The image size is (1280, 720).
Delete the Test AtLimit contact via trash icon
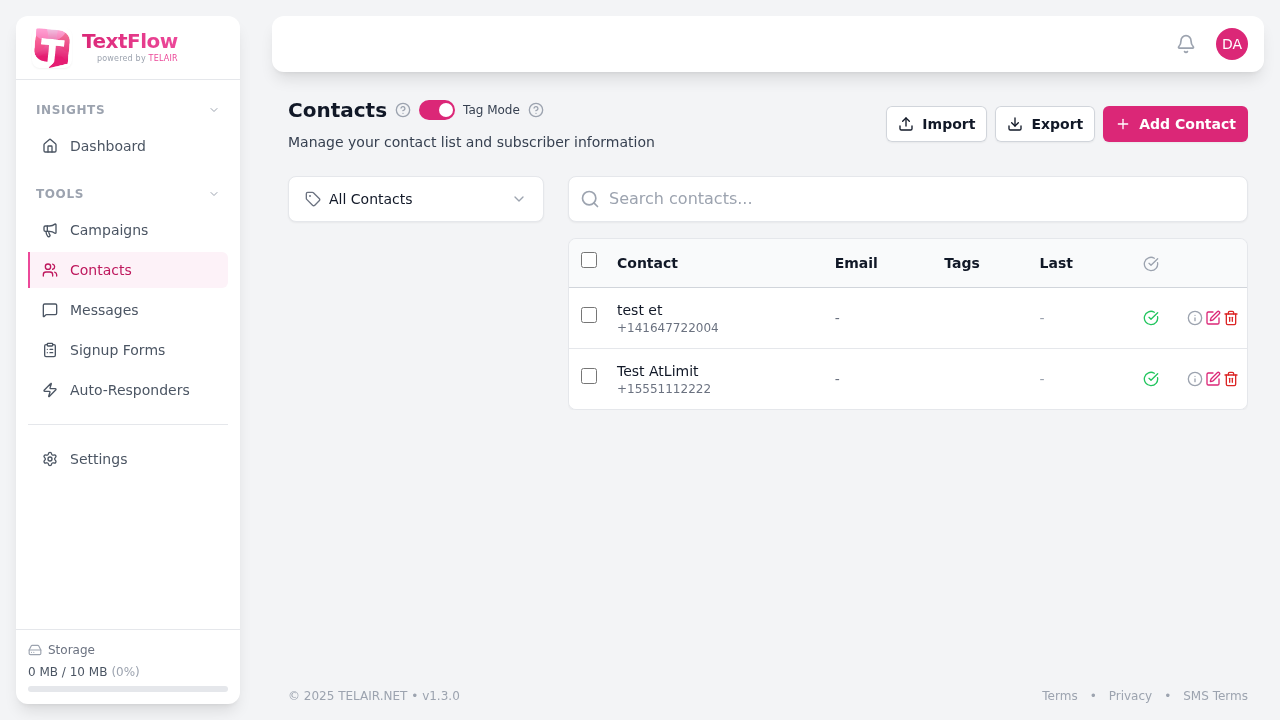click(1230, 379)
